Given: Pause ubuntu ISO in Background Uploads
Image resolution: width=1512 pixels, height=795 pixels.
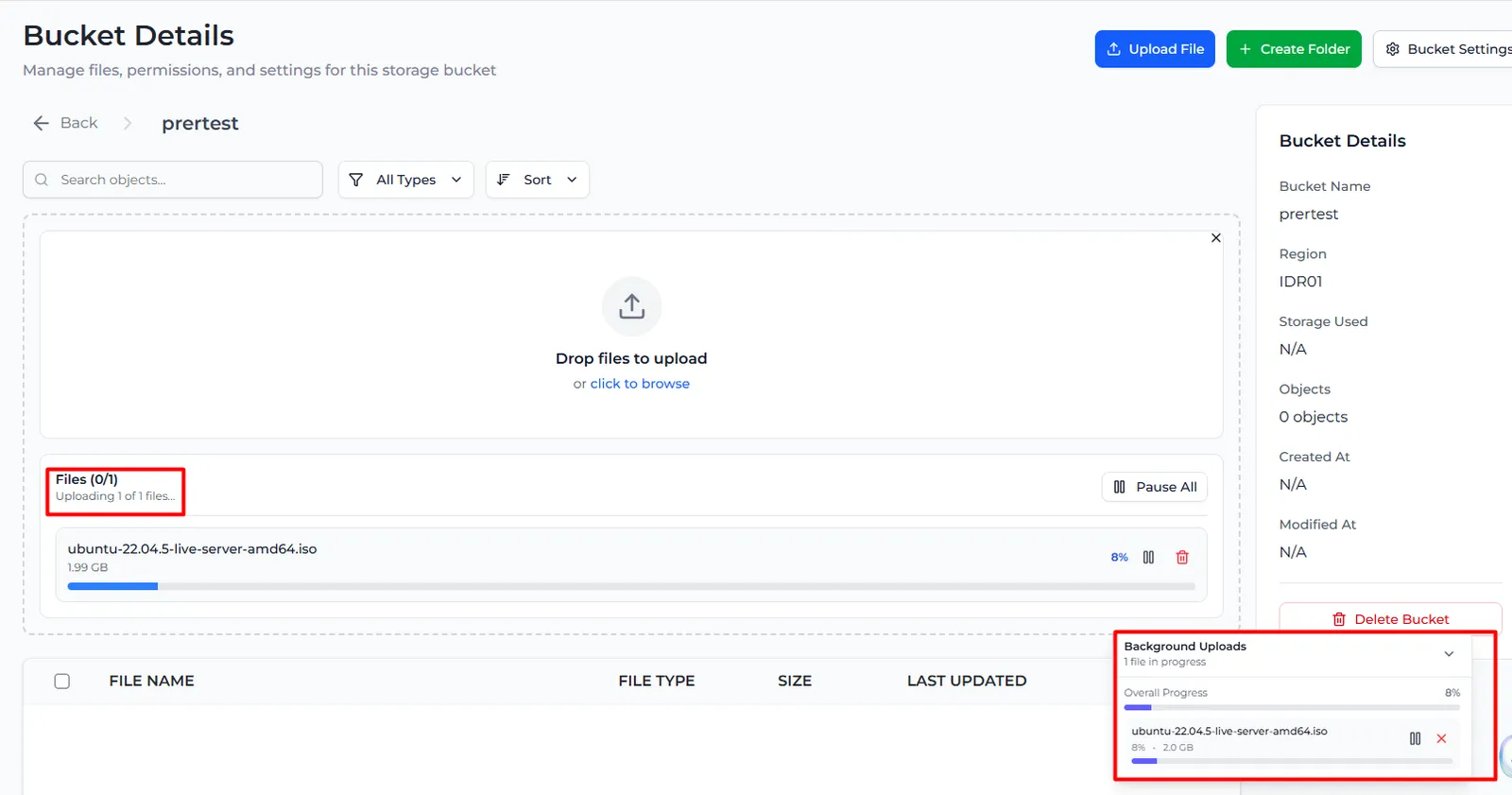Looking at the screenshot, I should [1415, 738].
